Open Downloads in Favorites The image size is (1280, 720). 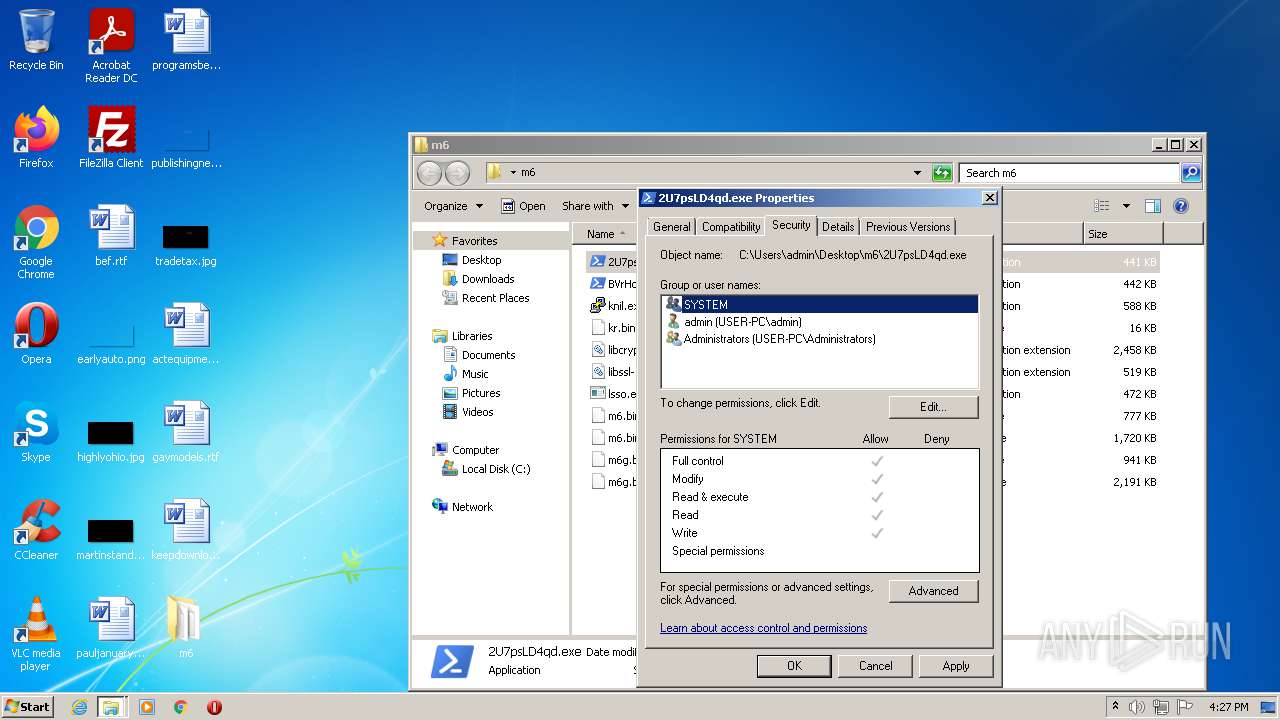488,279
